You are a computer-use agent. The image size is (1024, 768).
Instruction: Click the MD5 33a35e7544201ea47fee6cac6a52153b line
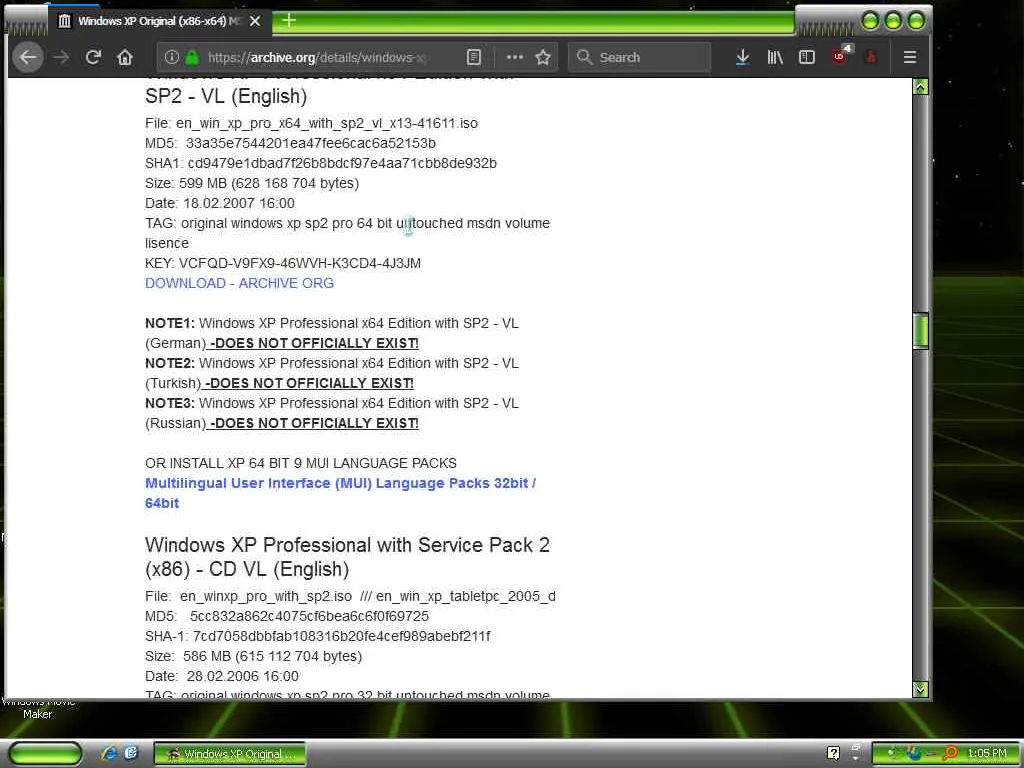point(290,143)
